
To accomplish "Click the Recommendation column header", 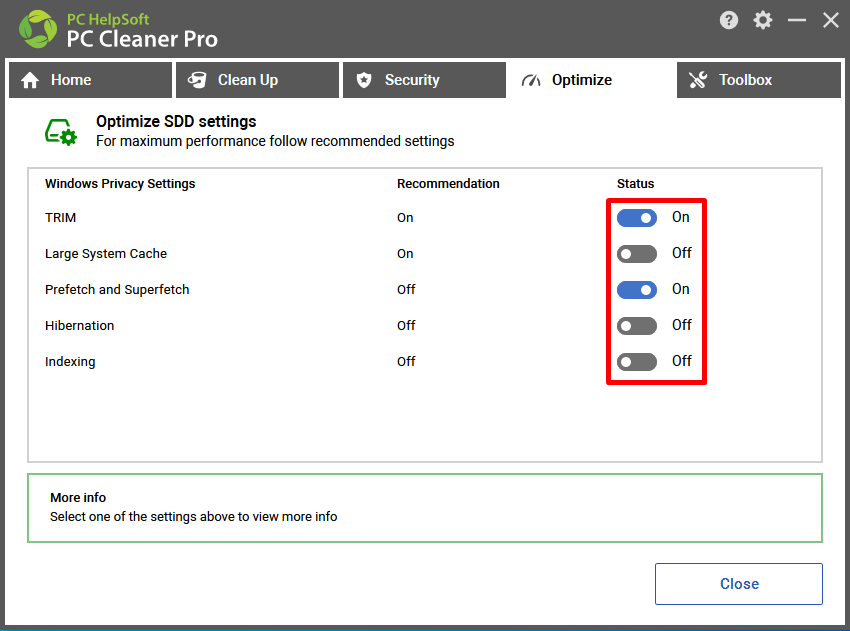I will click(448, 184).
